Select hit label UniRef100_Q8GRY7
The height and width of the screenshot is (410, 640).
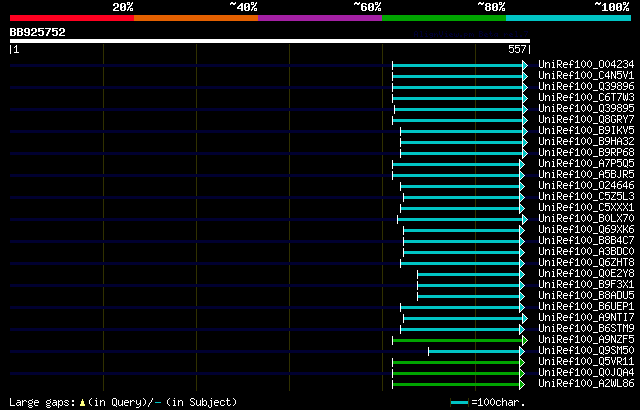tap(586, 120)
